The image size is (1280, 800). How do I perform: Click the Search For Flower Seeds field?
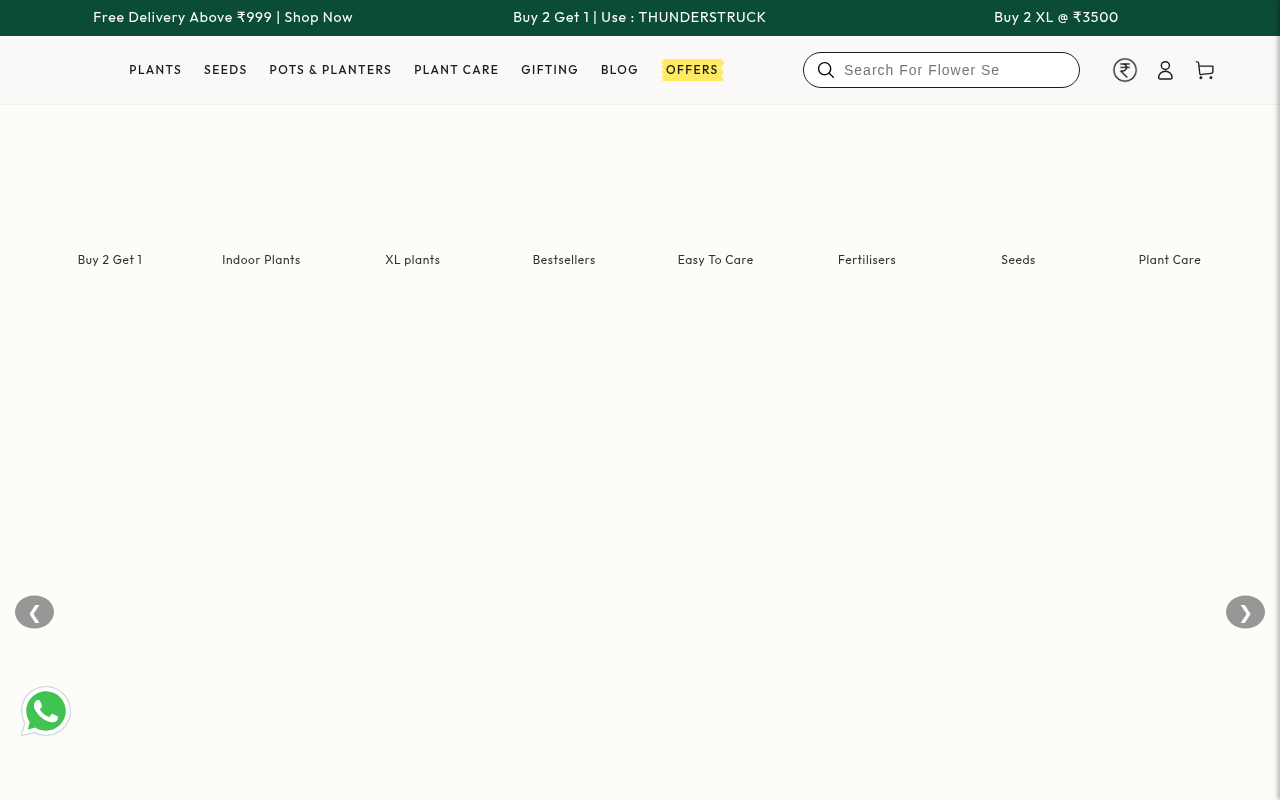tap(941, 70)
